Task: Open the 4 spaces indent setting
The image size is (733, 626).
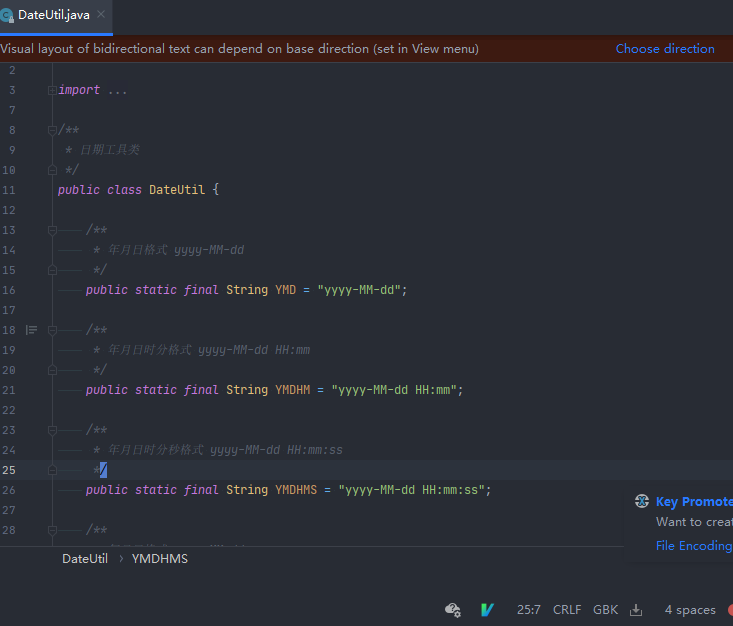Action: (x=690, y=610)
